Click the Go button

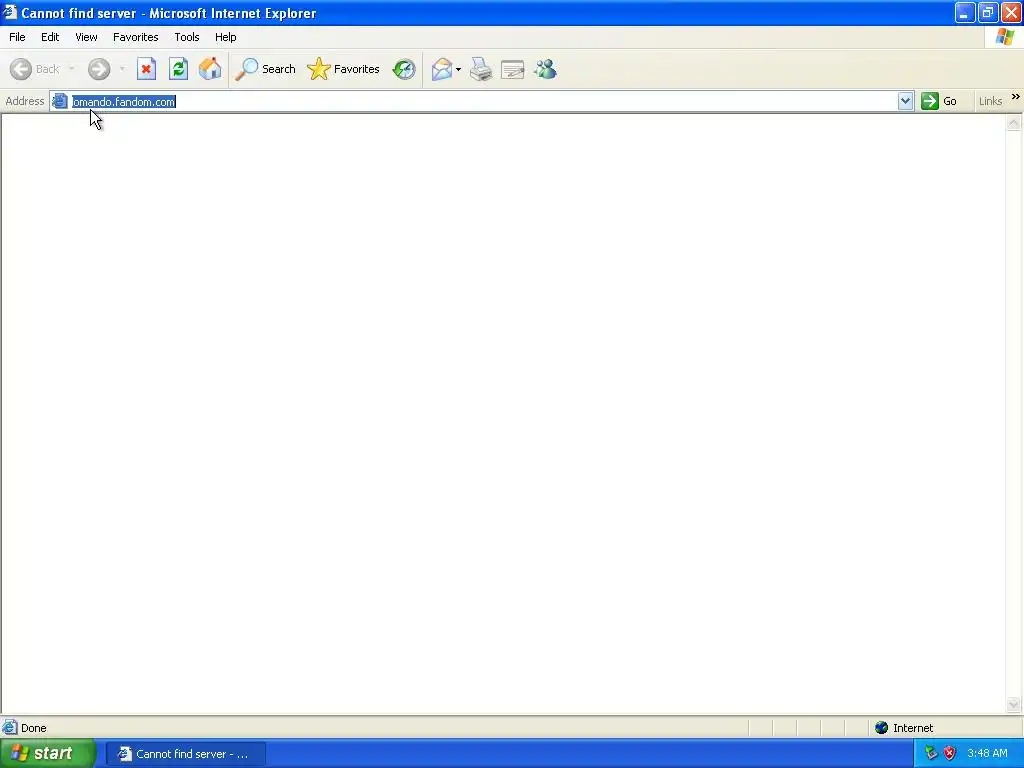939,101
